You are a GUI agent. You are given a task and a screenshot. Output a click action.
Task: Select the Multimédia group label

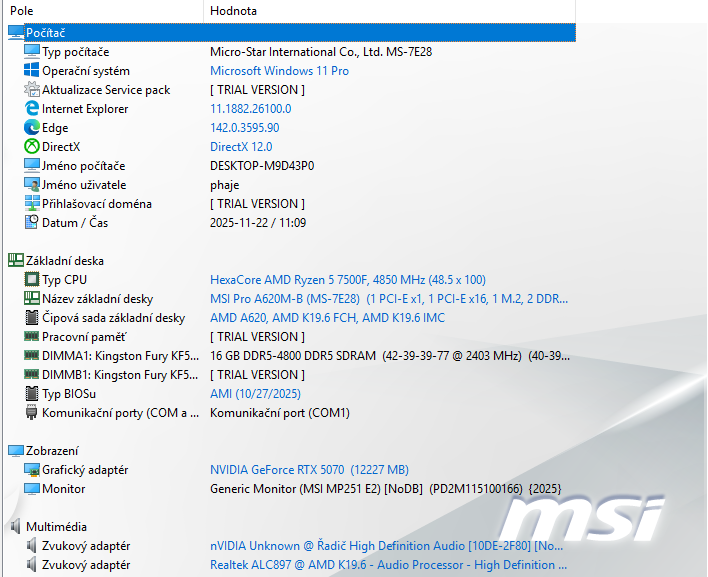click(x=56, y=527)
